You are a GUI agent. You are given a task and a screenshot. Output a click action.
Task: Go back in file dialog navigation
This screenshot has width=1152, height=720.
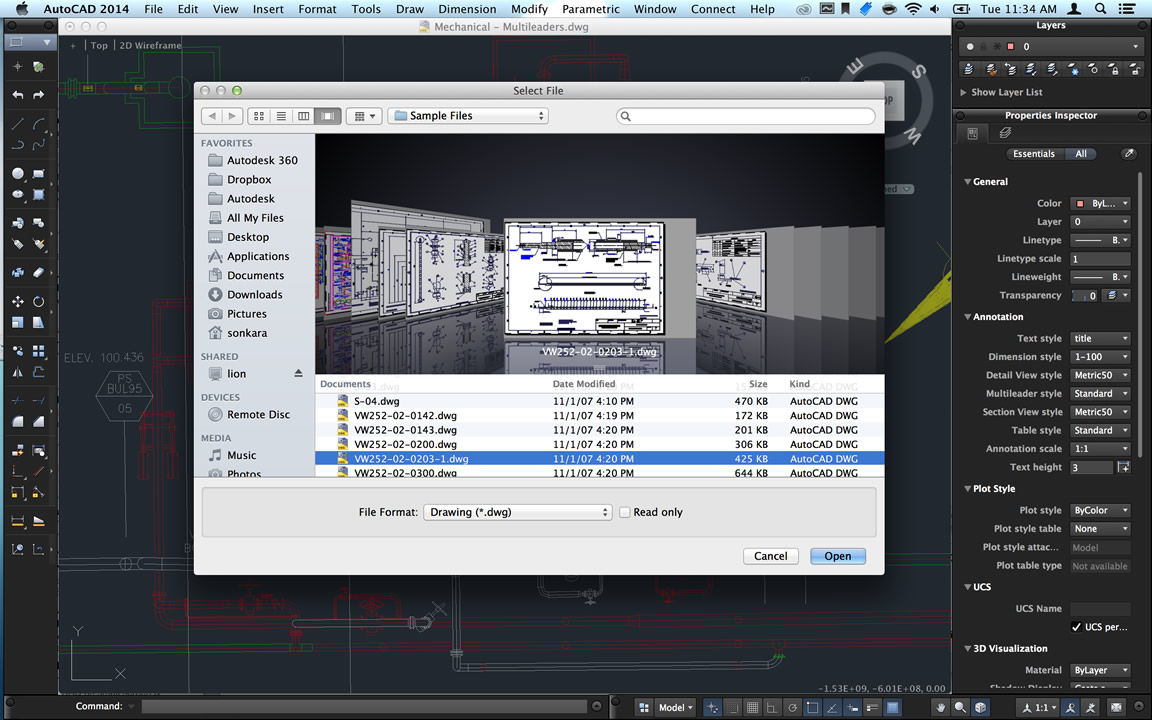click(x=212, y=116)
